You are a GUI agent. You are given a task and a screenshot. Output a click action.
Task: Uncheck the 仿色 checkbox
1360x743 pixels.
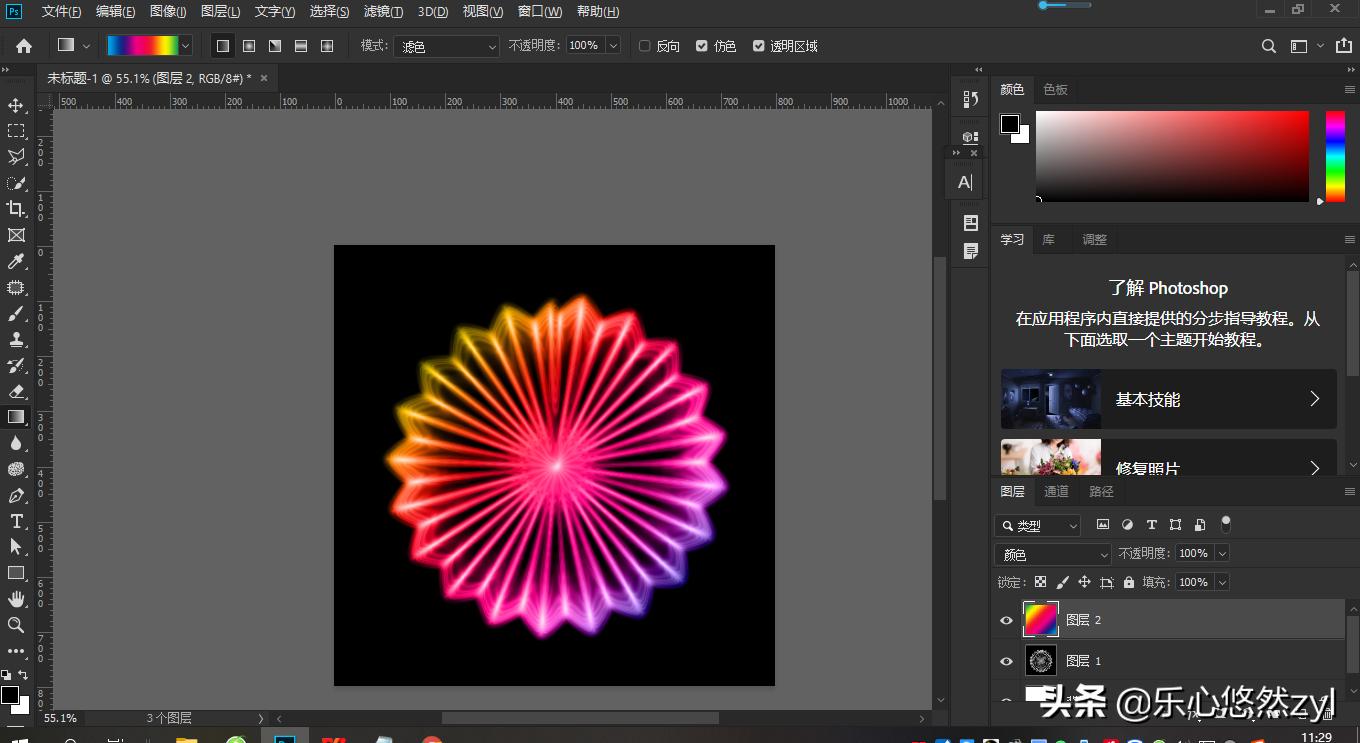702,46
